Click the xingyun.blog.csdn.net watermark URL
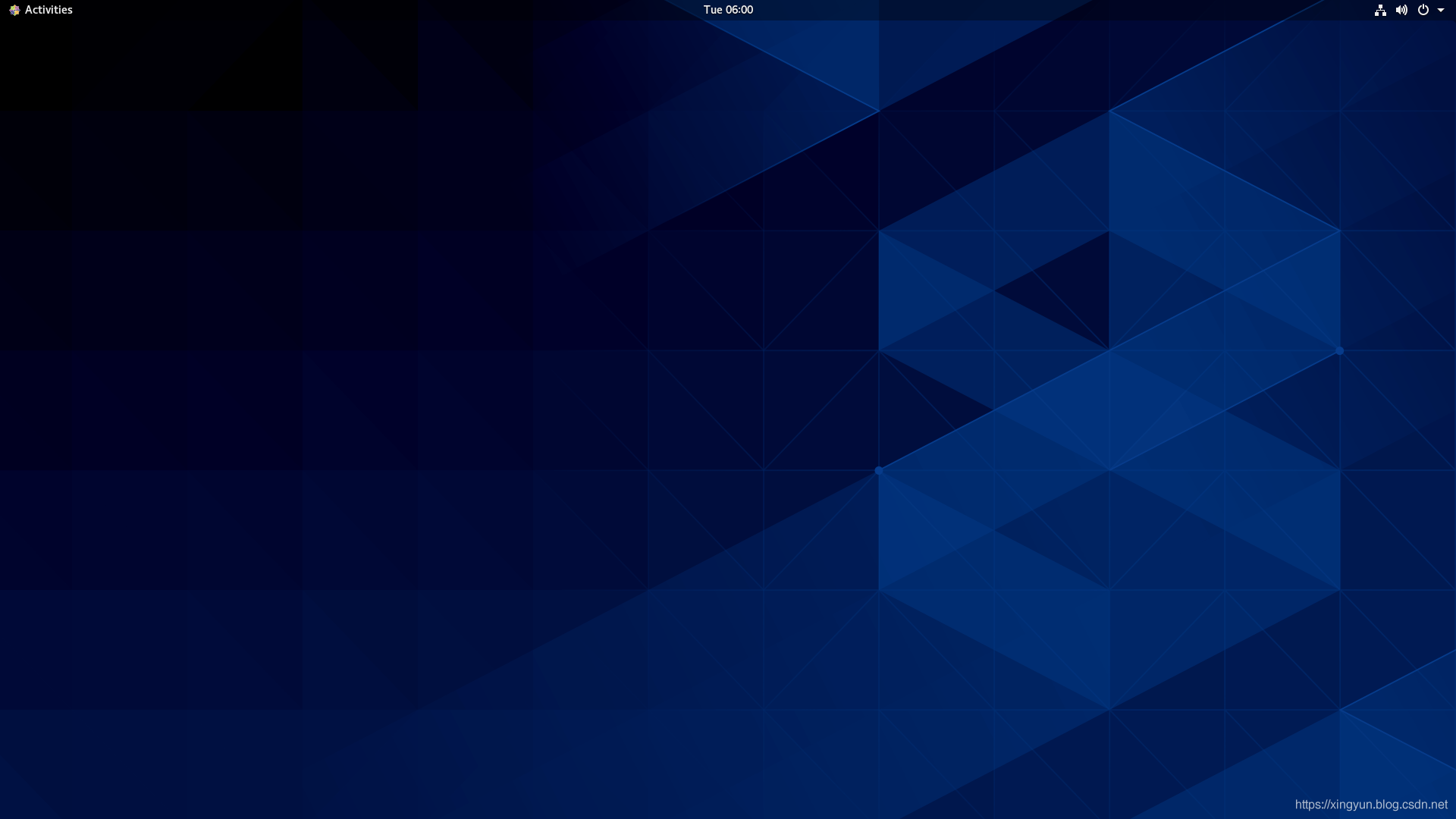The width and height of the screenshot is (1456, 819). pos(1371,805)
